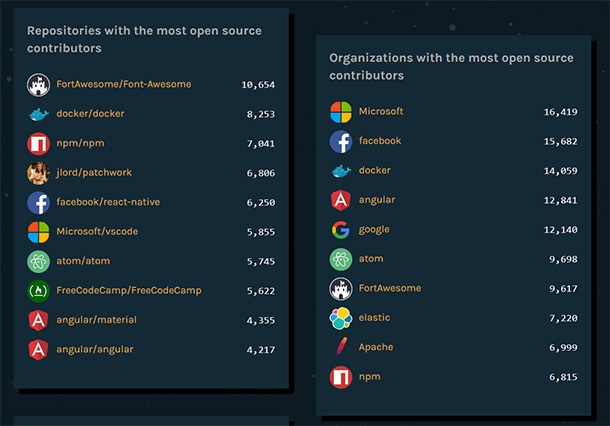Select contributor count 10,654

point(258,85)
